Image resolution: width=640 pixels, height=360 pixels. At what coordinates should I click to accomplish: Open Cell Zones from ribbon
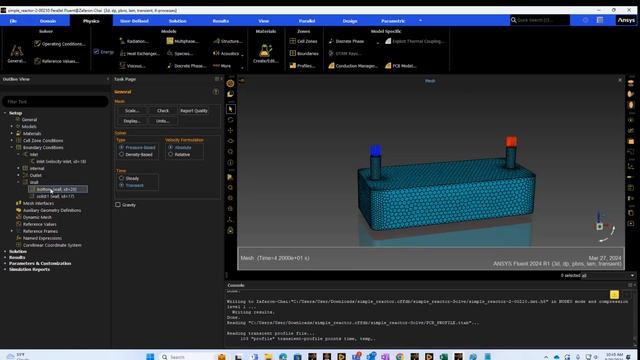pos(303,41)
